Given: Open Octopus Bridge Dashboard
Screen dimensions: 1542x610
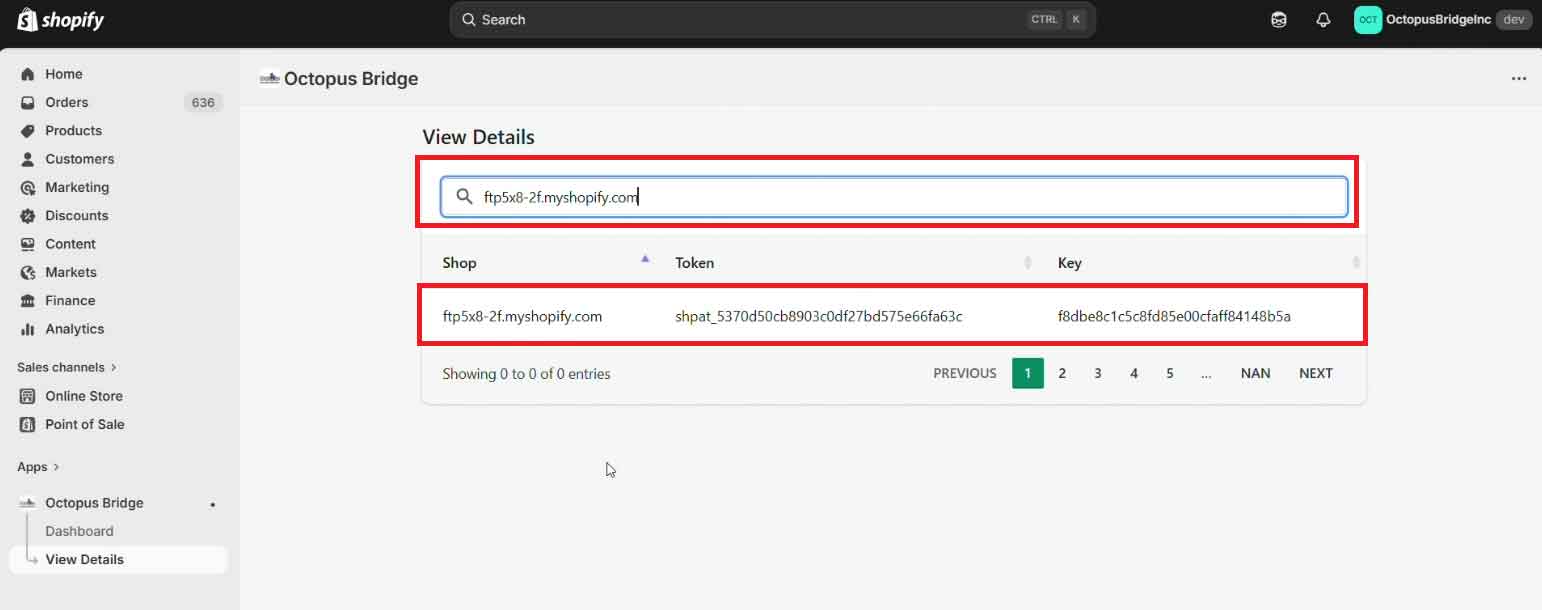Looking at the screenshot, I should pos(79,531).
